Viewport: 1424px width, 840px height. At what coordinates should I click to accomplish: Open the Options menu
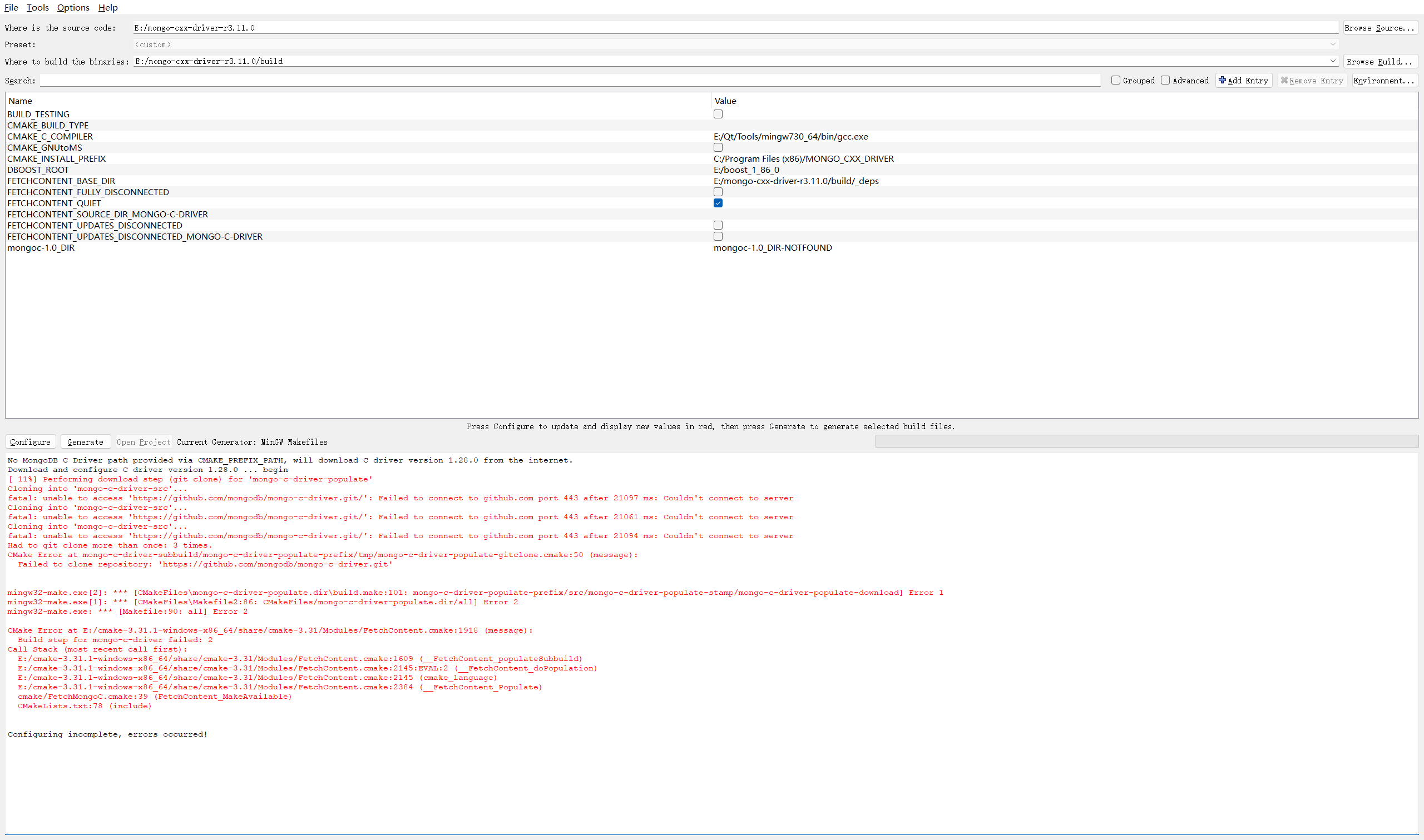click(73, 7)
